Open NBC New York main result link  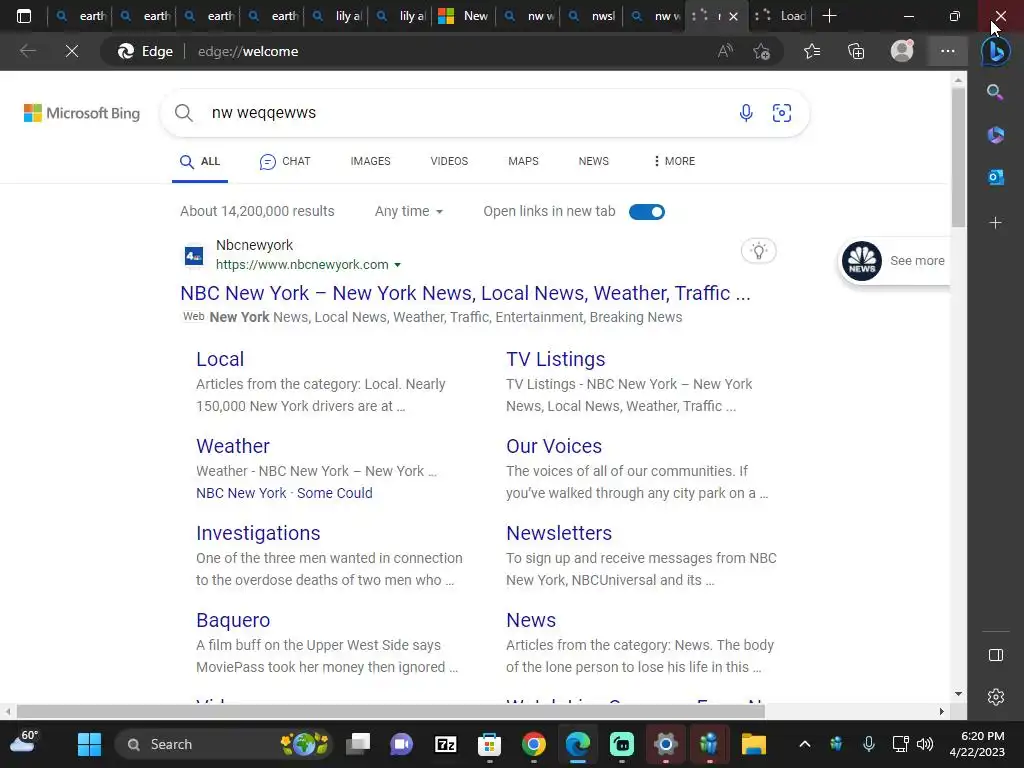tap(465, 293)
